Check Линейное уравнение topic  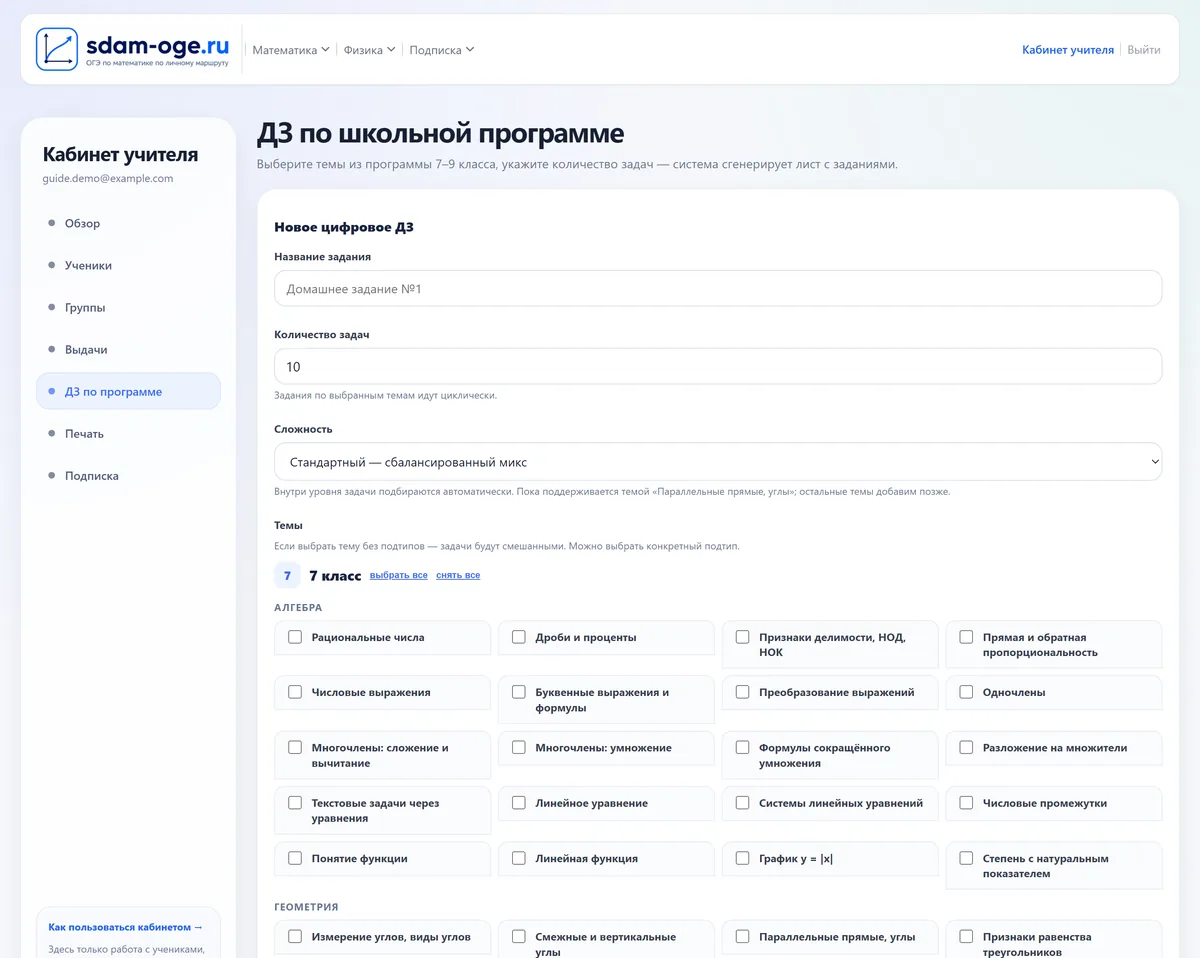519,803
